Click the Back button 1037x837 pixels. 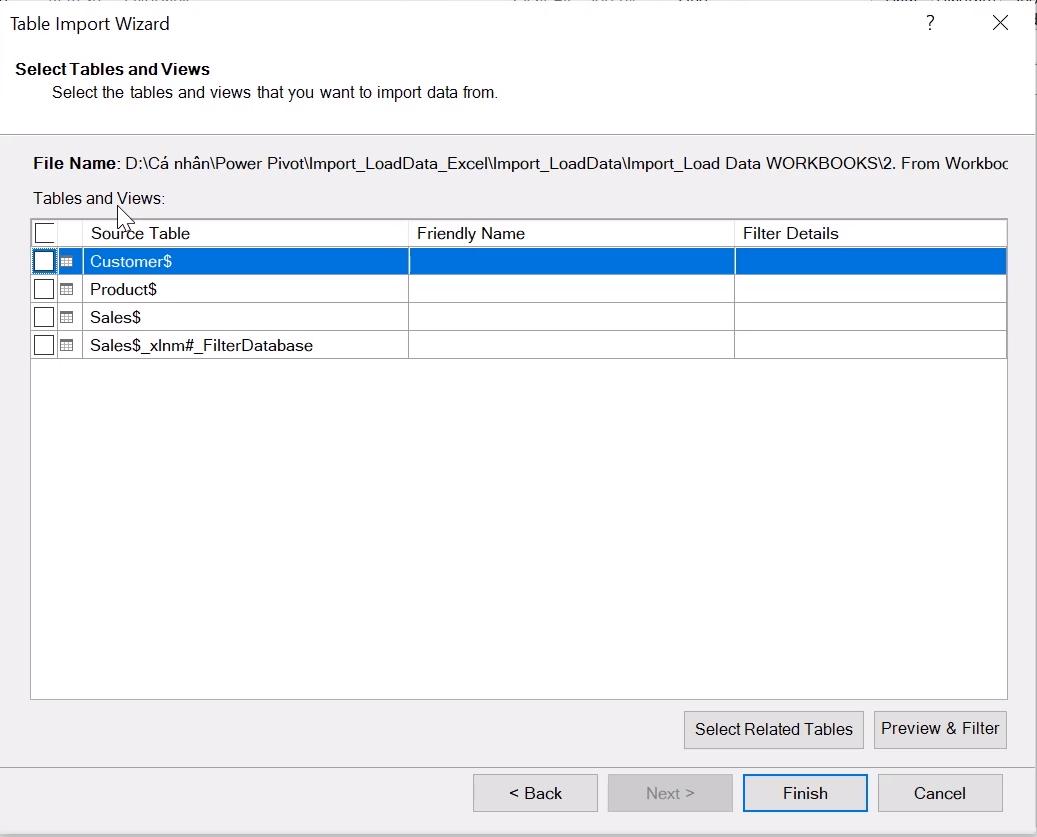click(x=535, y=792)
